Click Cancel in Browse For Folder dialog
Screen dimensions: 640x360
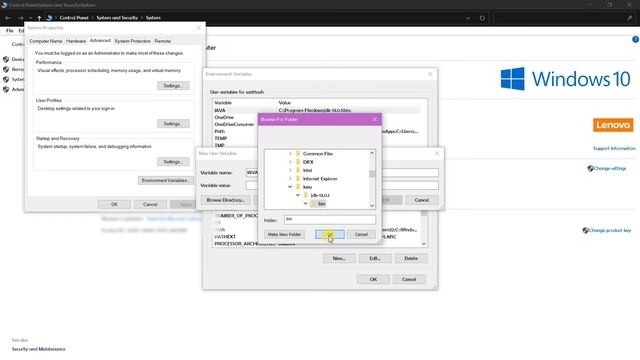pyautogui.click(x=361, y=234)
